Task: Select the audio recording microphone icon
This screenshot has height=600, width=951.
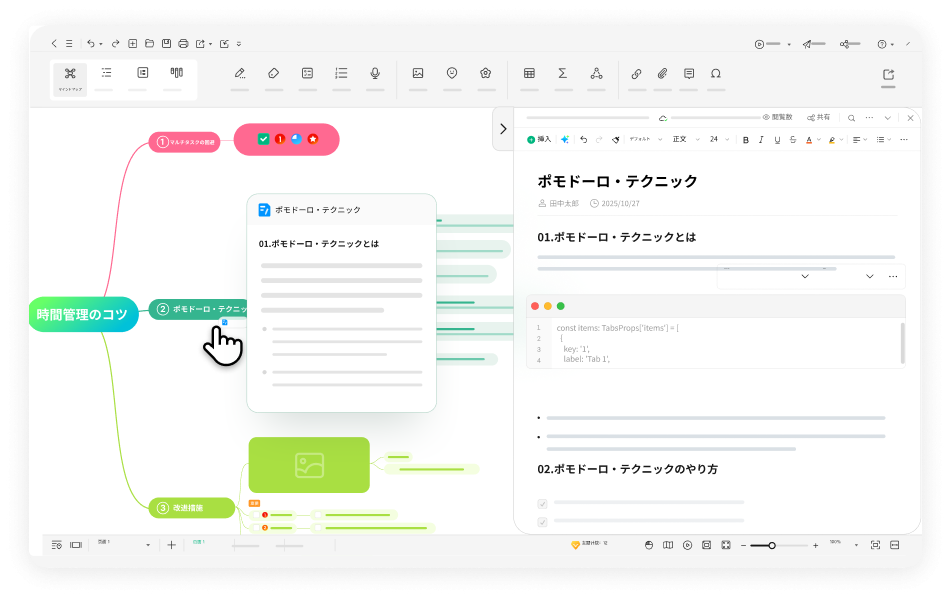Action: [376, 73]
